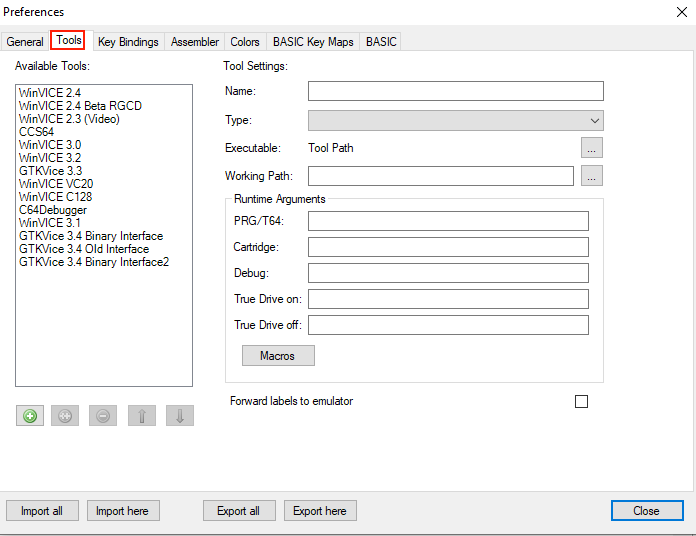Go to the BASIC Key Maps tab
This screenshot has height=536, width=696.
click(312, 42)
